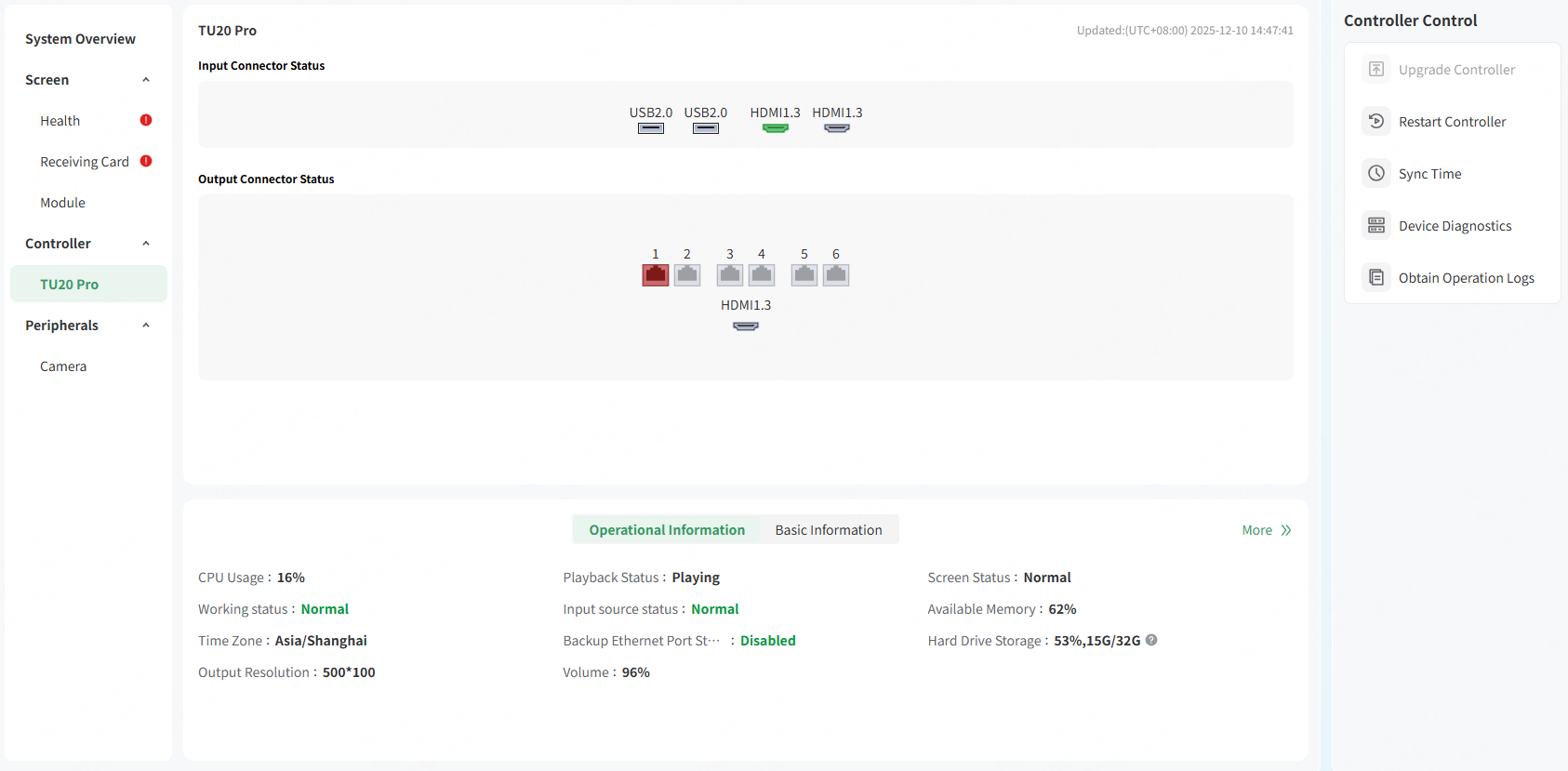Click the green HDMI1.3 input connector

point(775,128)
